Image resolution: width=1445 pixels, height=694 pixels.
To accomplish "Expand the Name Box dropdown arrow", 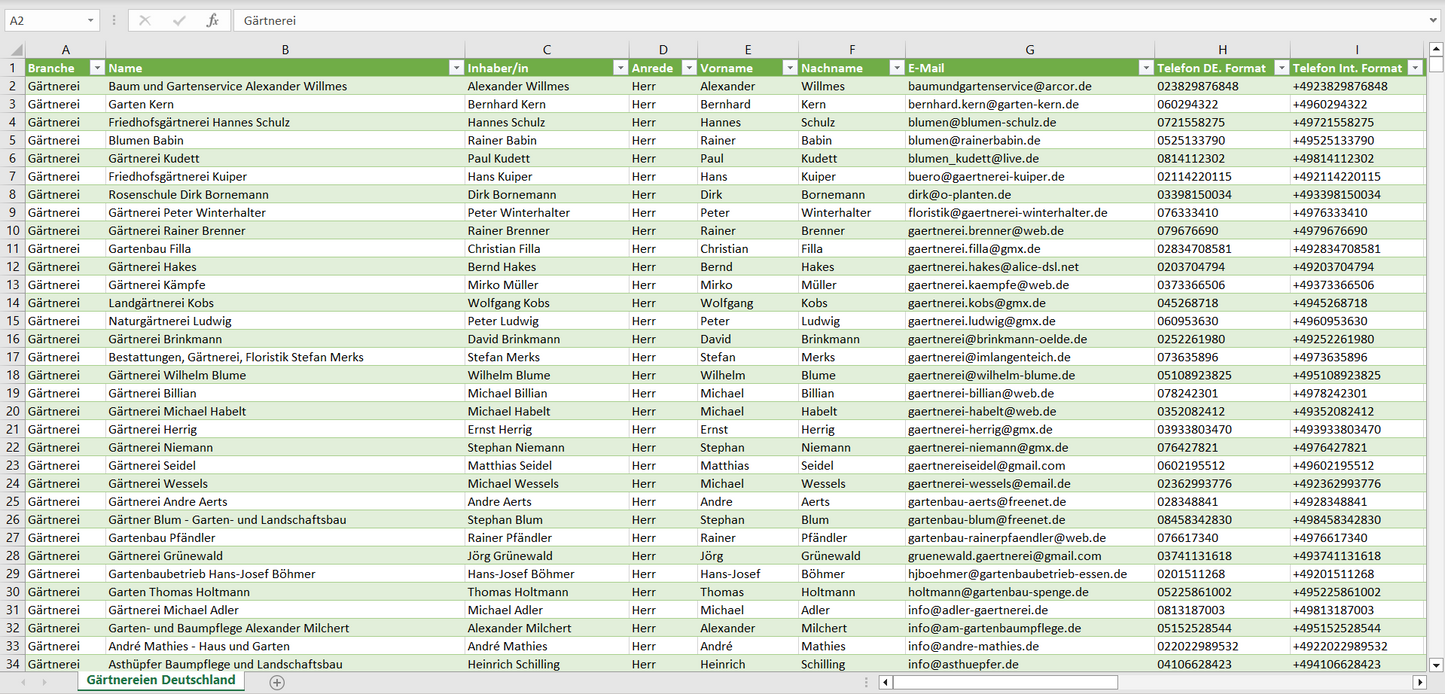I will 91,20.
